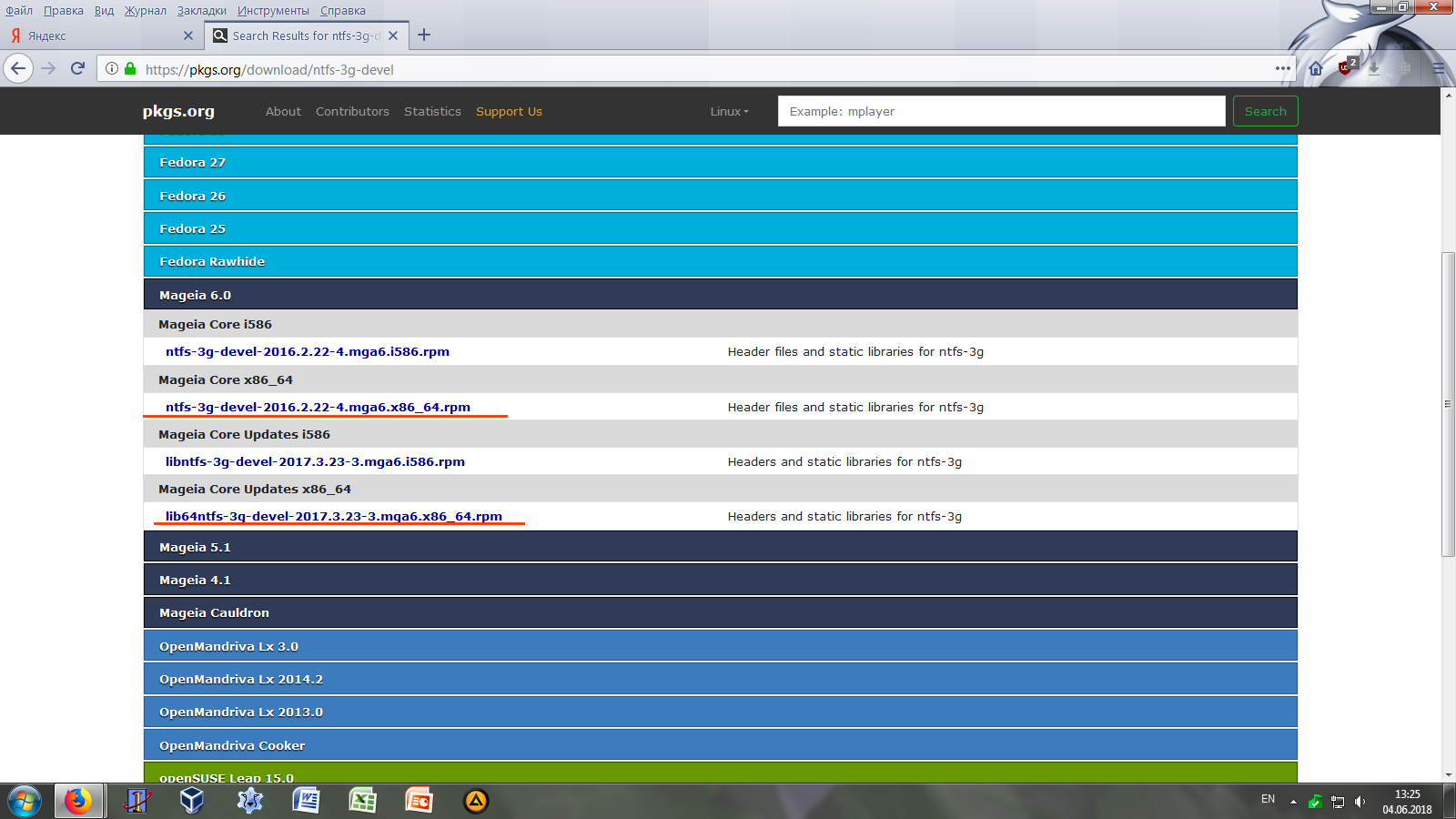Click the green Search button
1456x819 pixels.
[1266, 111]
